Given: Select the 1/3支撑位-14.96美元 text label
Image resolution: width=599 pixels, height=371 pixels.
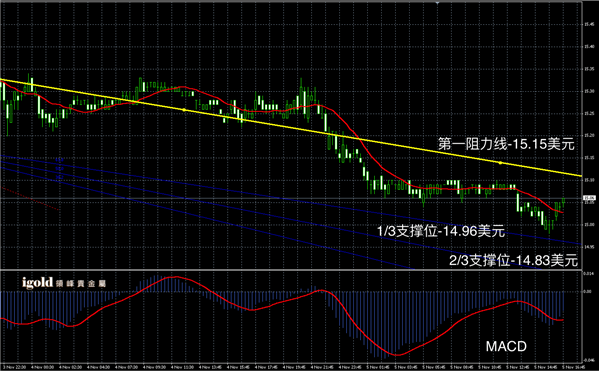Looking at the screenshot, I should tap(441, 231).
